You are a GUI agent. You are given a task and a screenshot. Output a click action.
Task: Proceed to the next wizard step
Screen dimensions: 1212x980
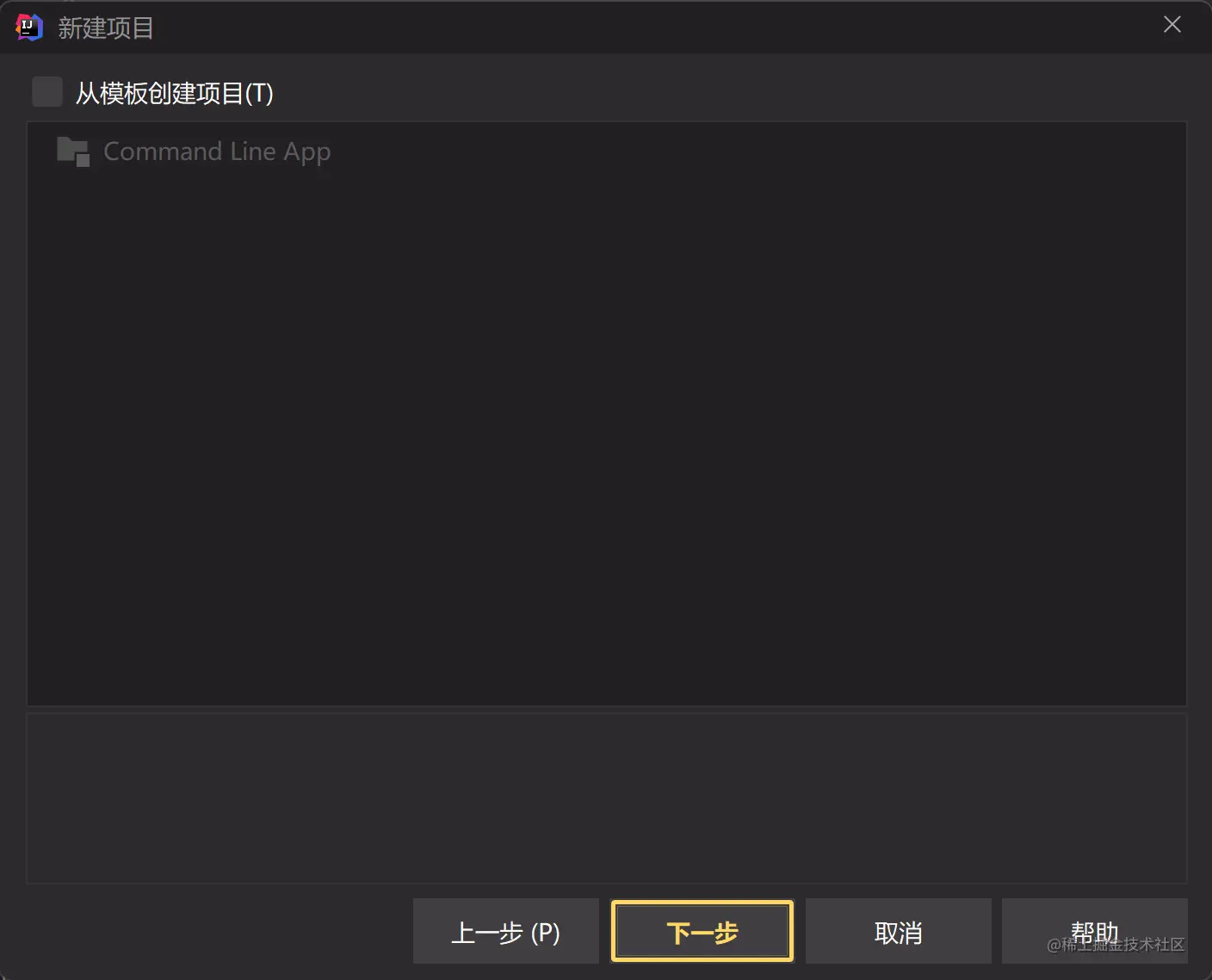pos(702,931)
